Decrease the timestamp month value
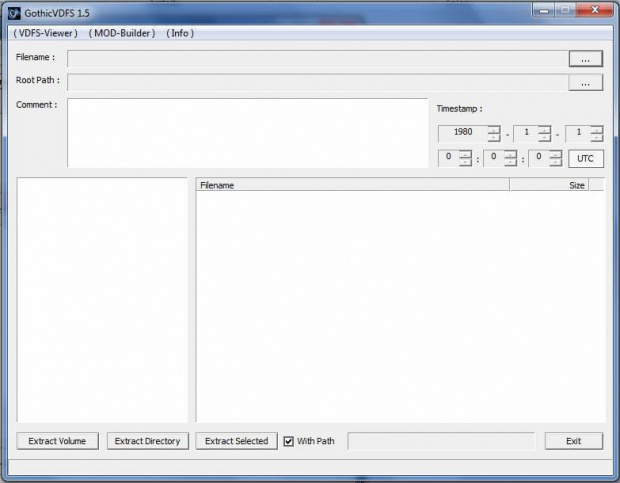 click(544, 138)
